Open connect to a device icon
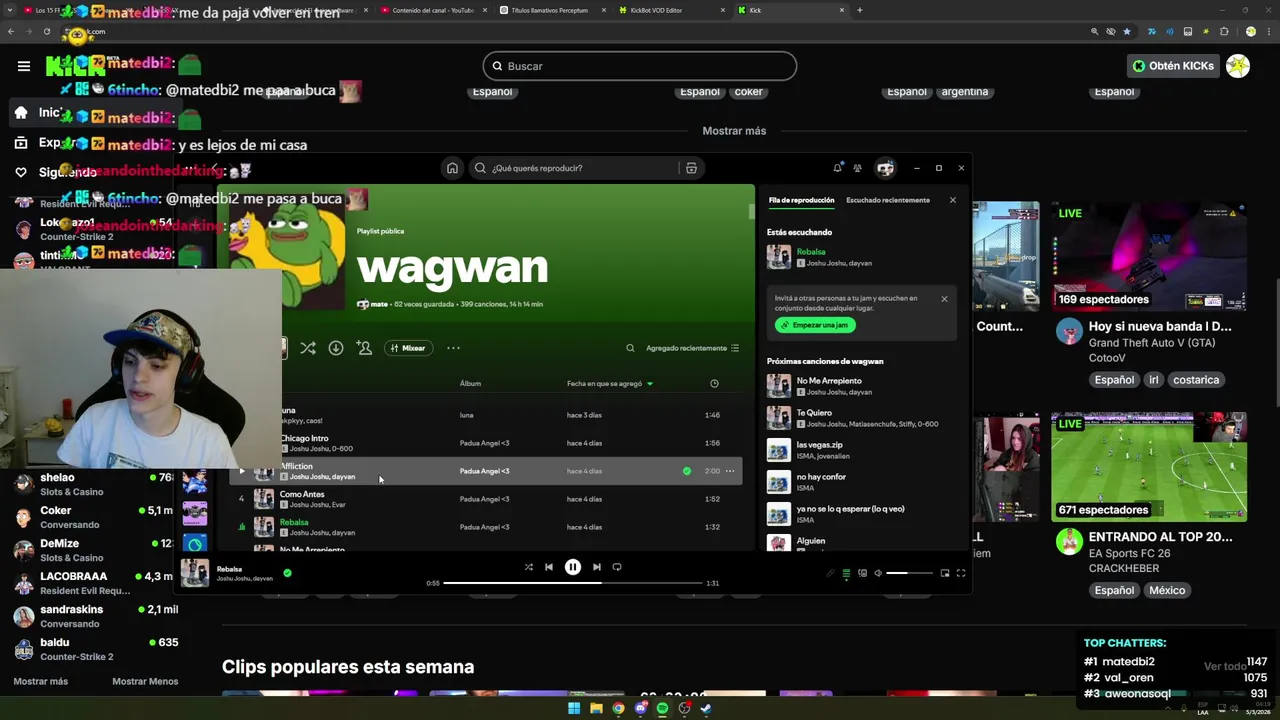This screenshot has height=720, width=1280. (862, 573)
